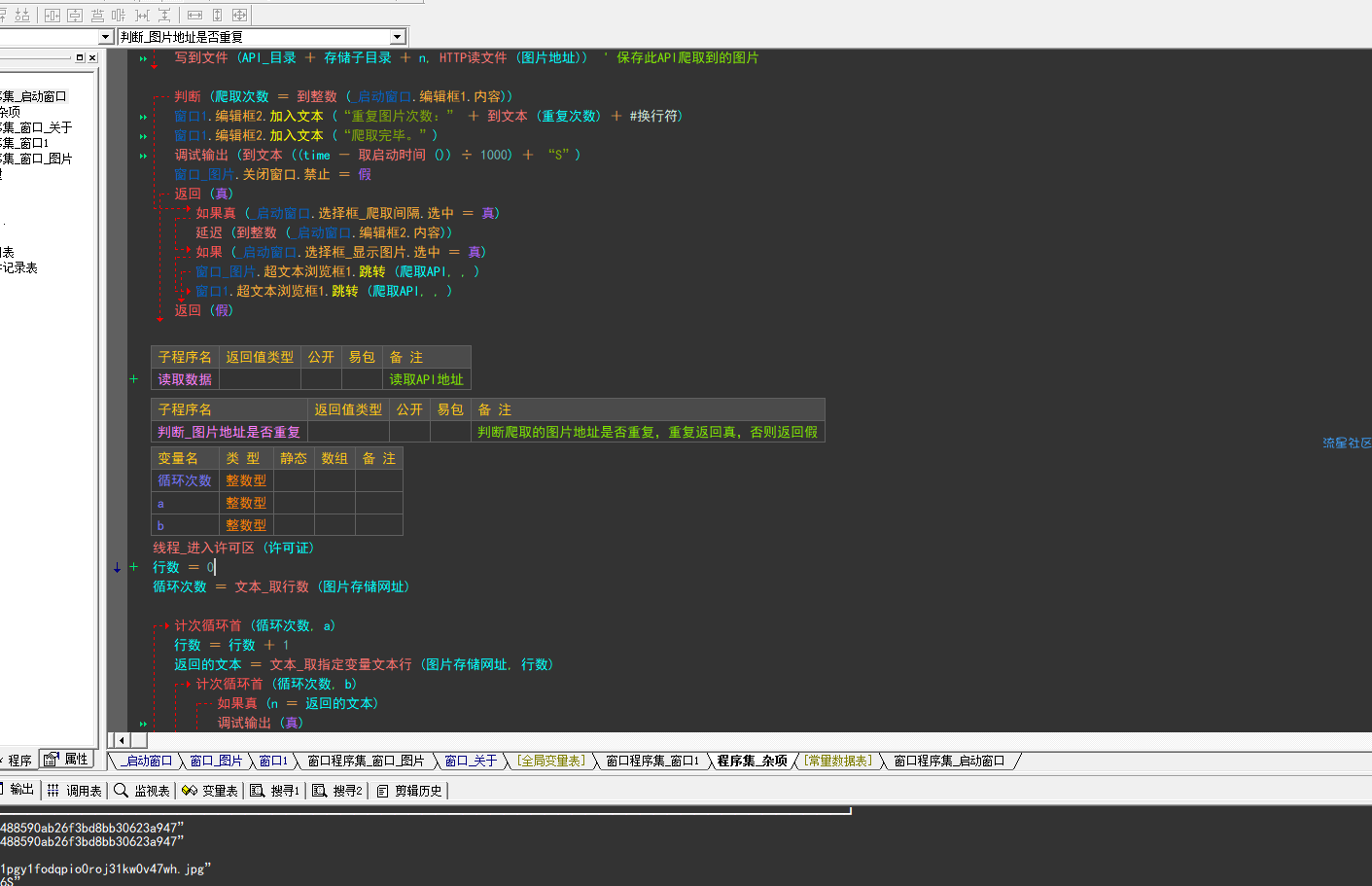Select the 集_窗口_关于 item in the project tree

[36, 127]
